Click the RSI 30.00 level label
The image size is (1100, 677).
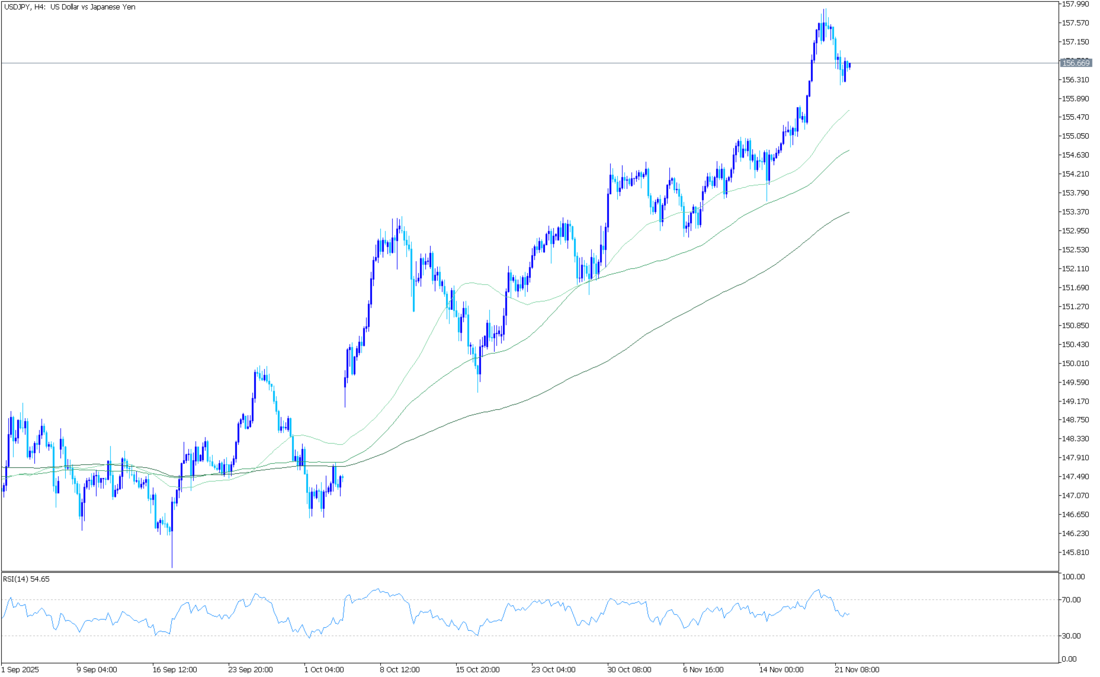pyautogui.click(x=1073, y=636)
